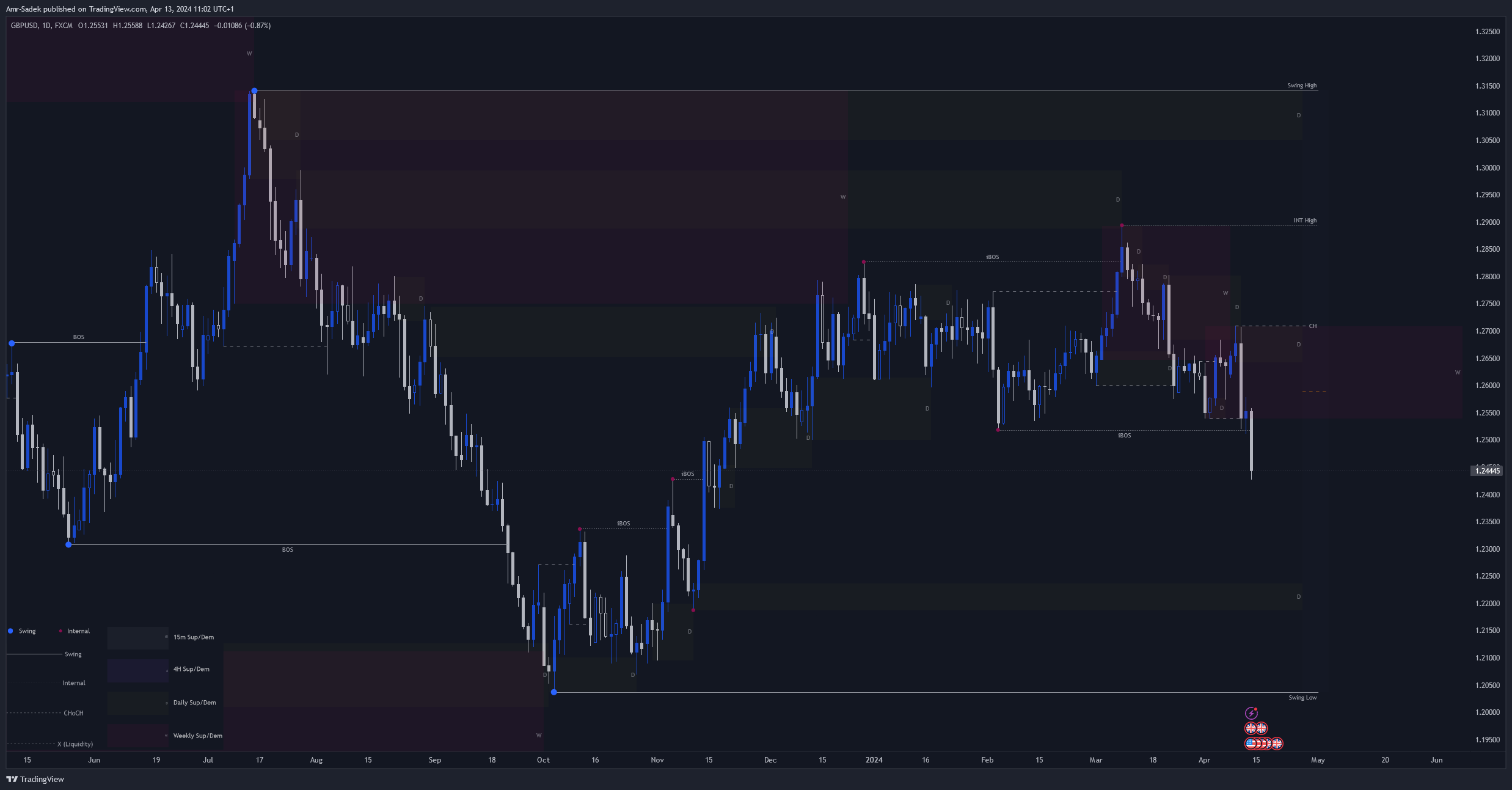Click the CHoCH legend label
Viewport: 1512px width, 790px height.
[73, 714]
